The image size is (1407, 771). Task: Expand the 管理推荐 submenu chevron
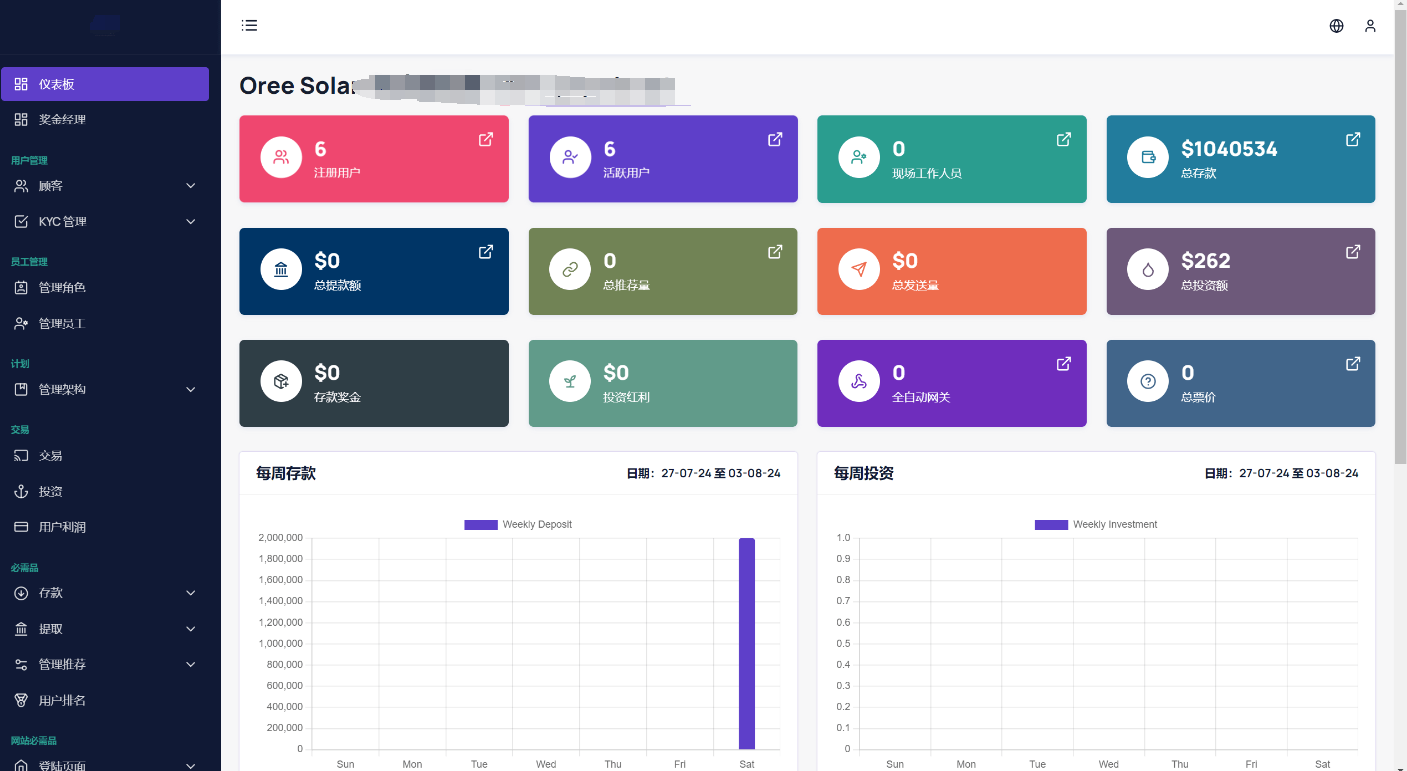(191, 665)
